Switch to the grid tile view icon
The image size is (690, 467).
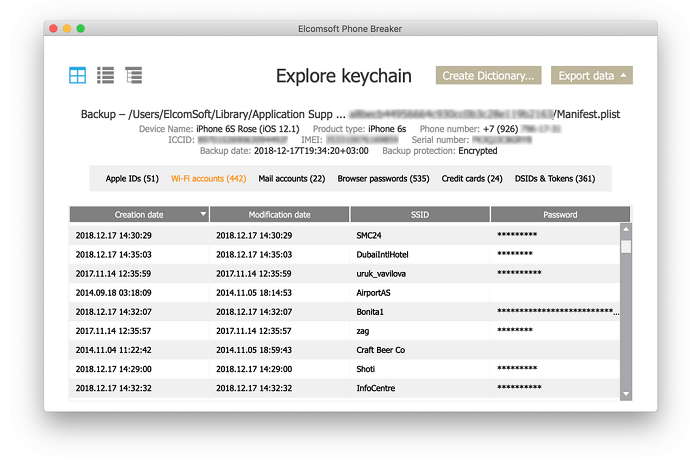pos(77,75)
